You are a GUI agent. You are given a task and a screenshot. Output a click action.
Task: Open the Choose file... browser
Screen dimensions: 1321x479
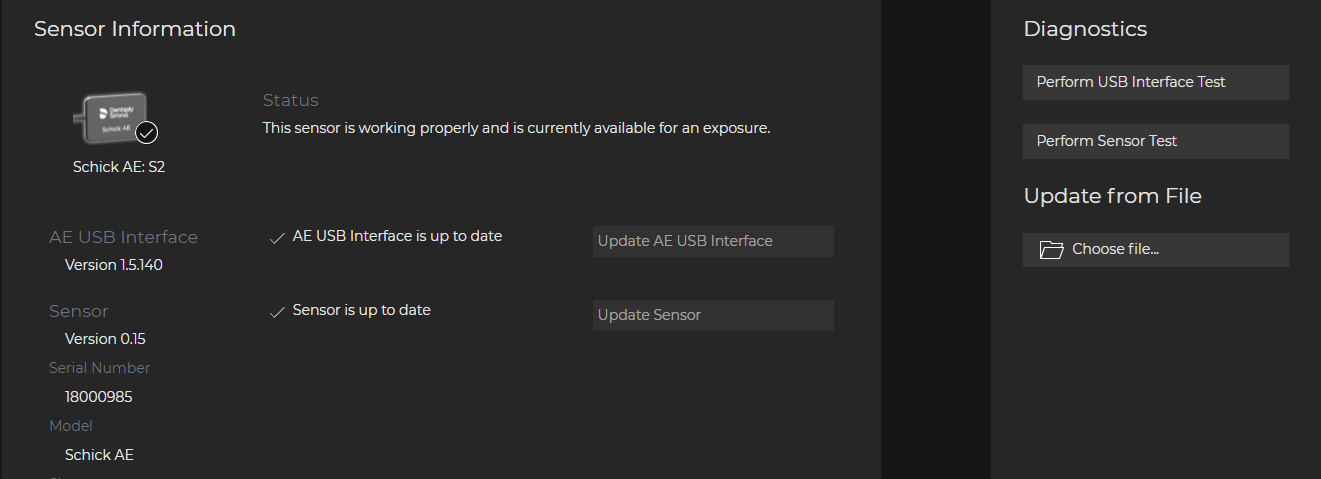(1155, 250)
